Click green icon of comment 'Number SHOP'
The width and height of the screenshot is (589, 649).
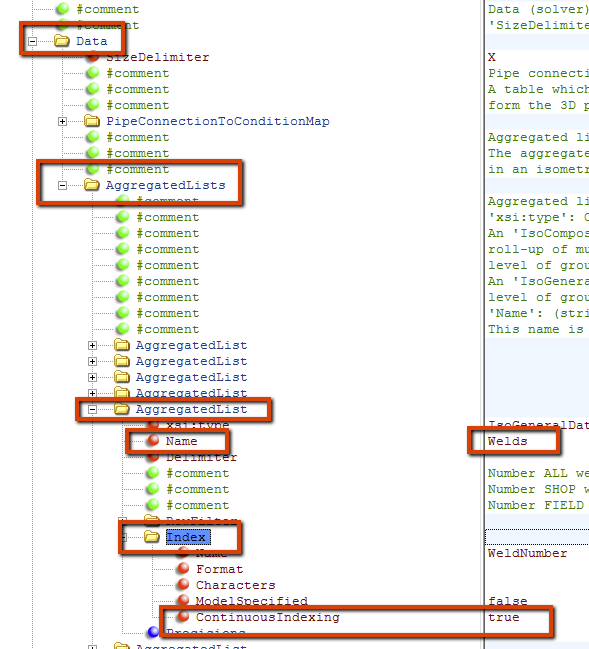click(x=153, y=488)
